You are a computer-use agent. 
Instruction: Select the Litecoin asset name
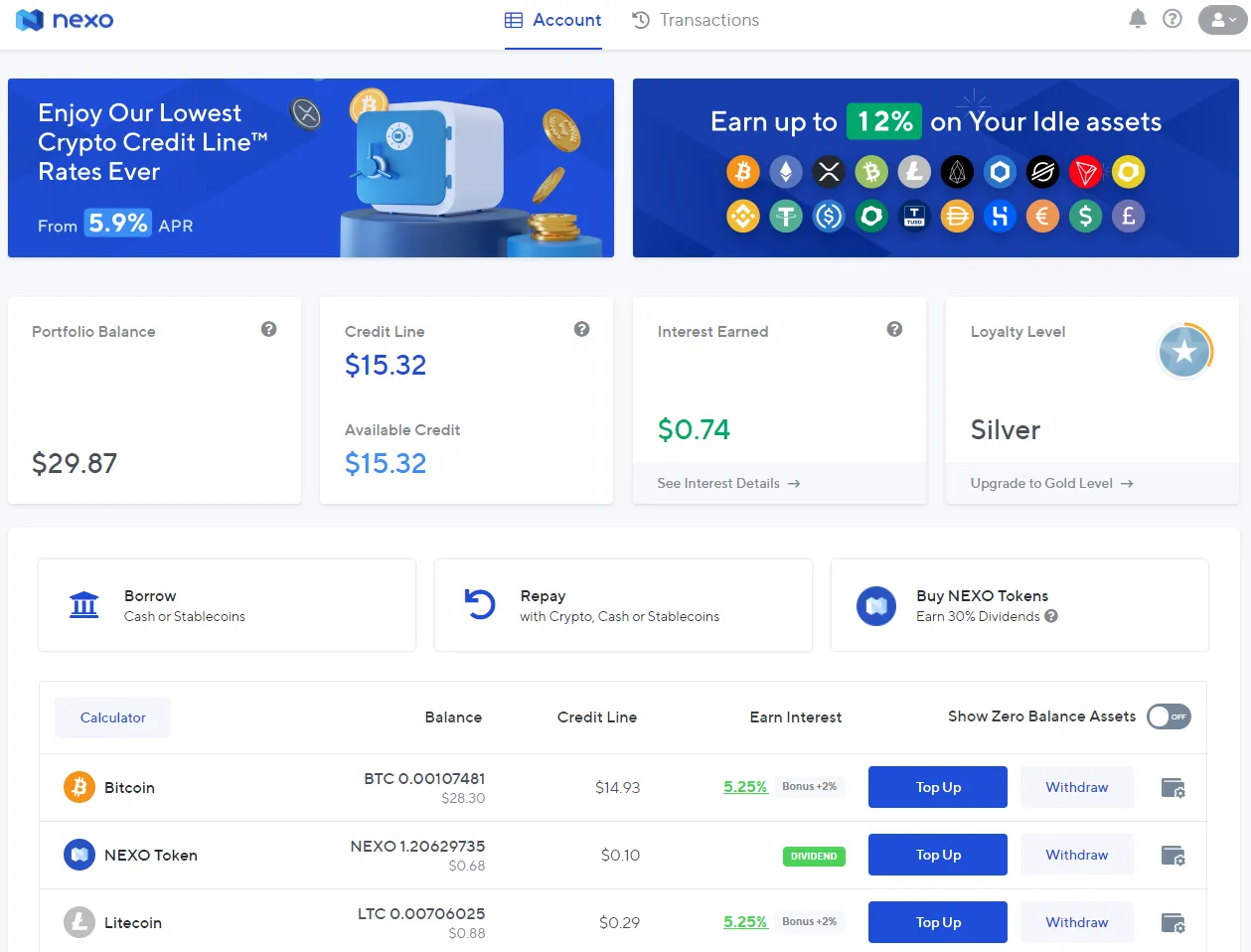pyautogui.click(x=133, y=922)
